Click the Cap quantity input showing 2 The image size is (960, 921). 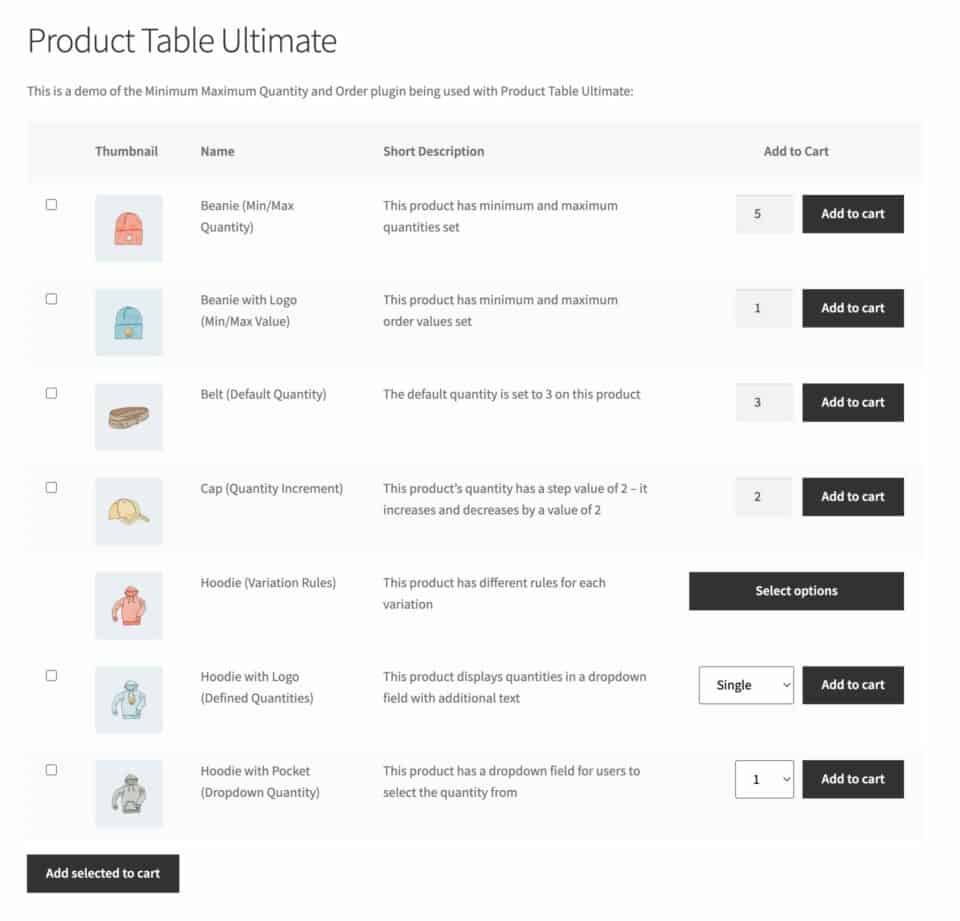coord(763,496)
